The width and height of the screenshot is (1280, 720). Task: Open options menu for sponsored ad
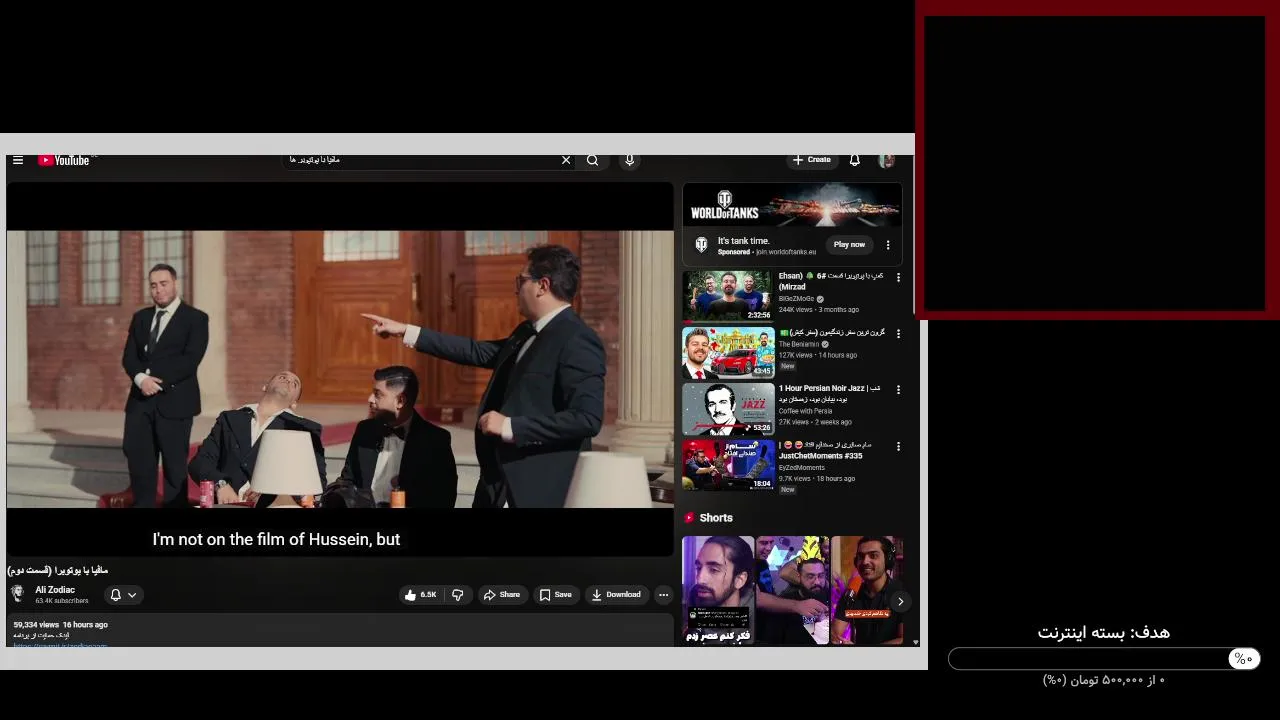click(888, 245)
